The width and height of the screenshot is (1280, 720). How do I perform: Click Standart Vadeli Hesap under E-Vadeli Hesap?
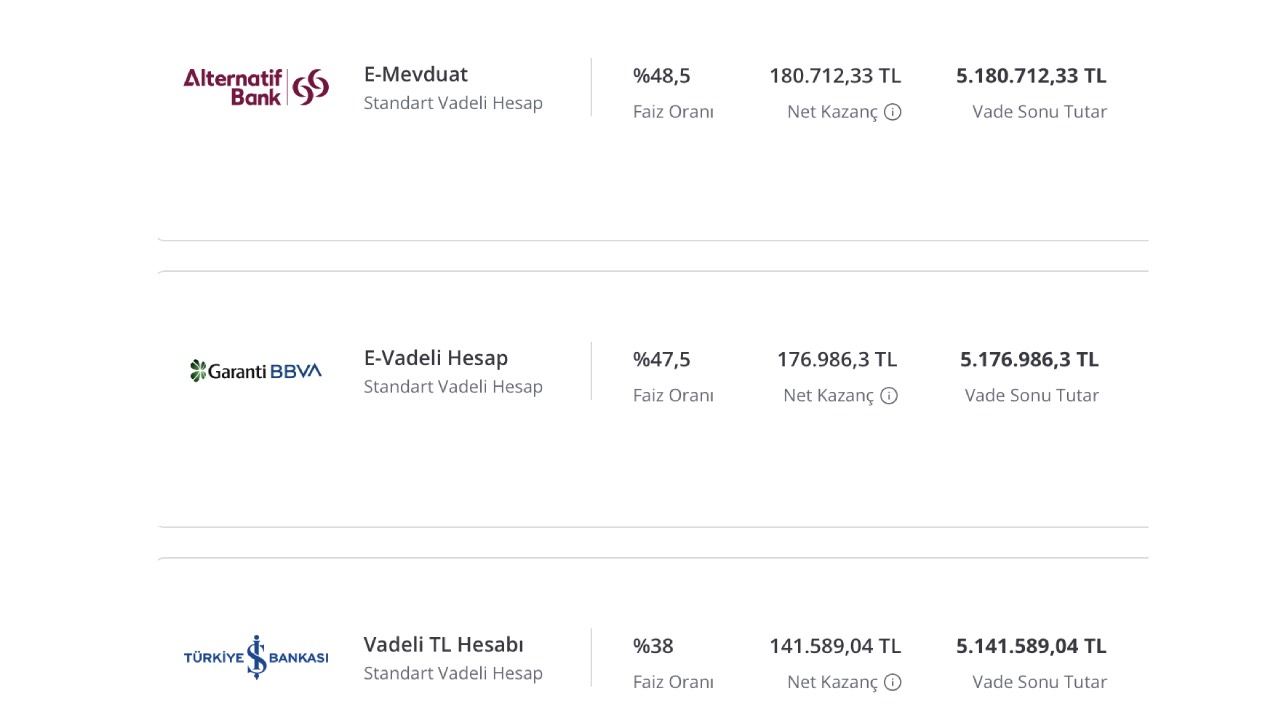click(453, 387)
